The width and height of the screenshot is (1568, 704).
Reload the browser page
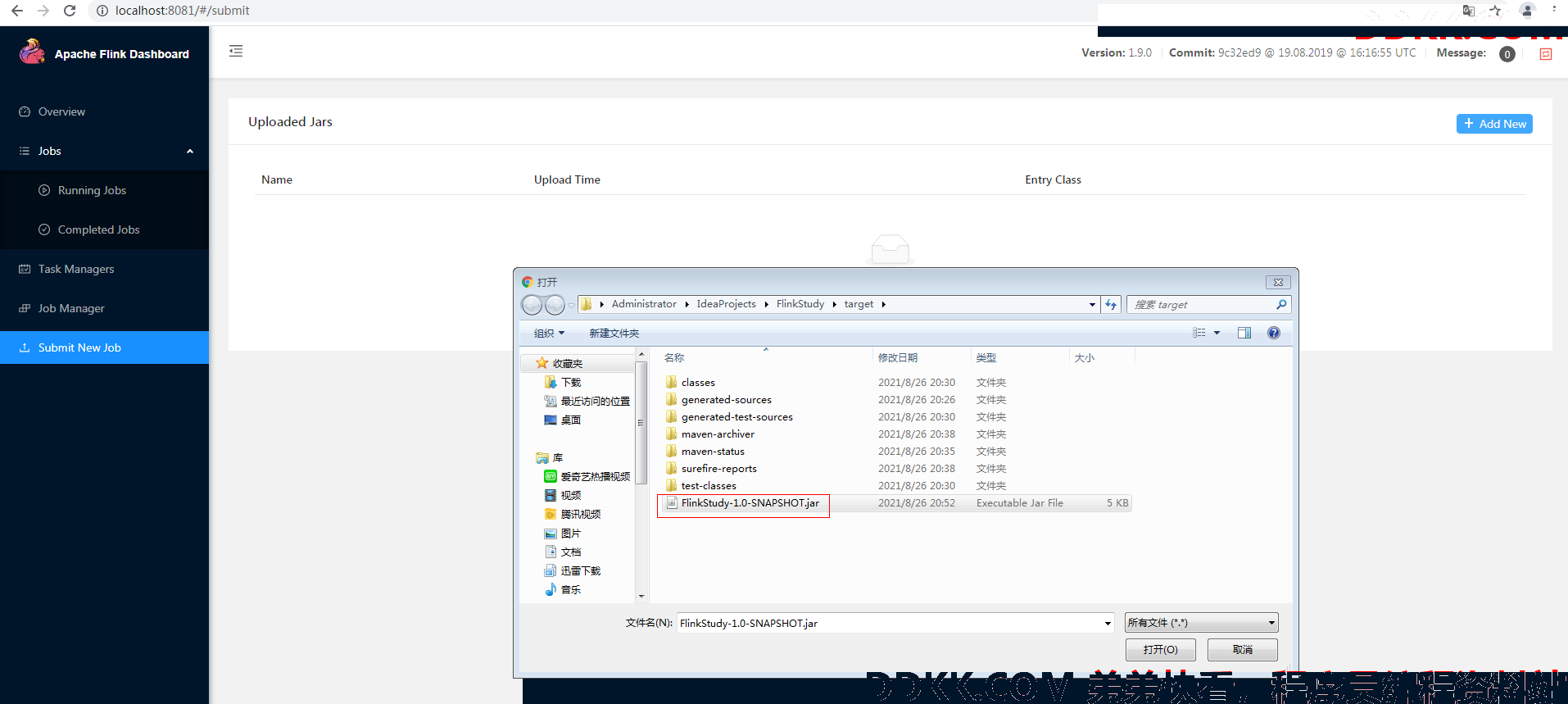70,11
